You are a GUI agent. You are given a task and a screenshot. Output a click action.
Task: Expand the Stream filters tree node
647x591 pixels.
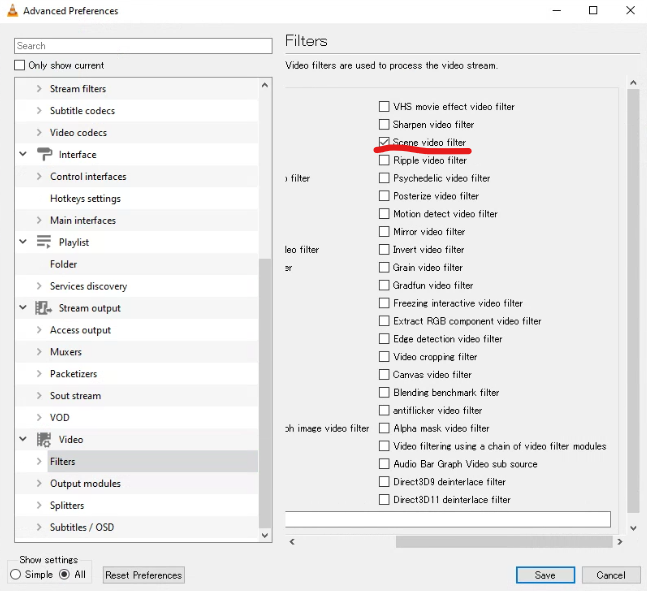(x=39, y=88)
